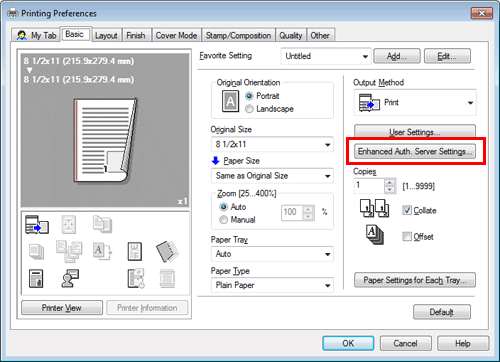Uncheck the Collate checkbox
Viewport: 500px width, 362px height.
point(407,210)
